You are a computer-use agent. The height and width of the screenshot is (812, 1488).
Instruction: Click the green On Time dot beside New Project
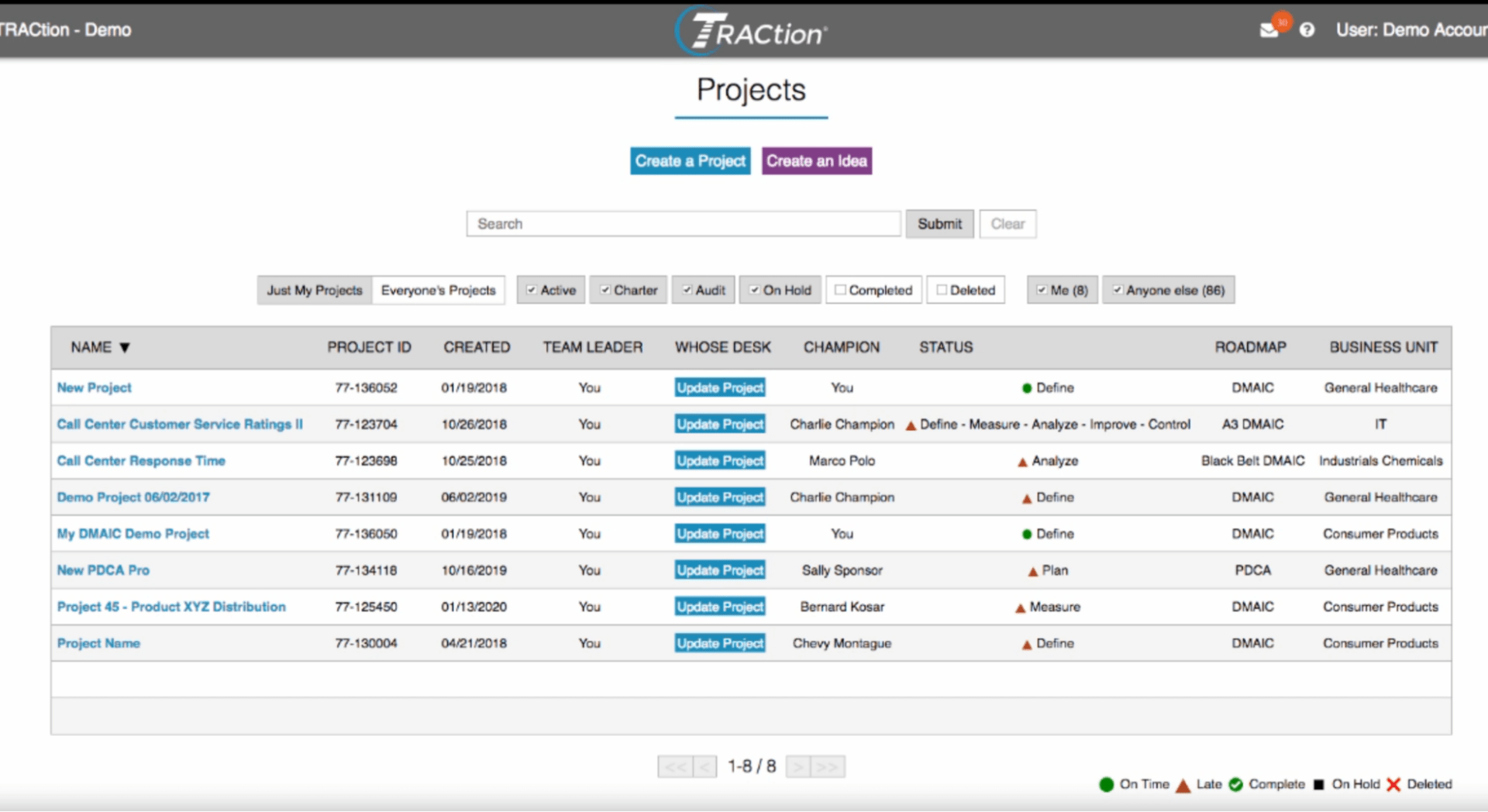[1027, 387]
